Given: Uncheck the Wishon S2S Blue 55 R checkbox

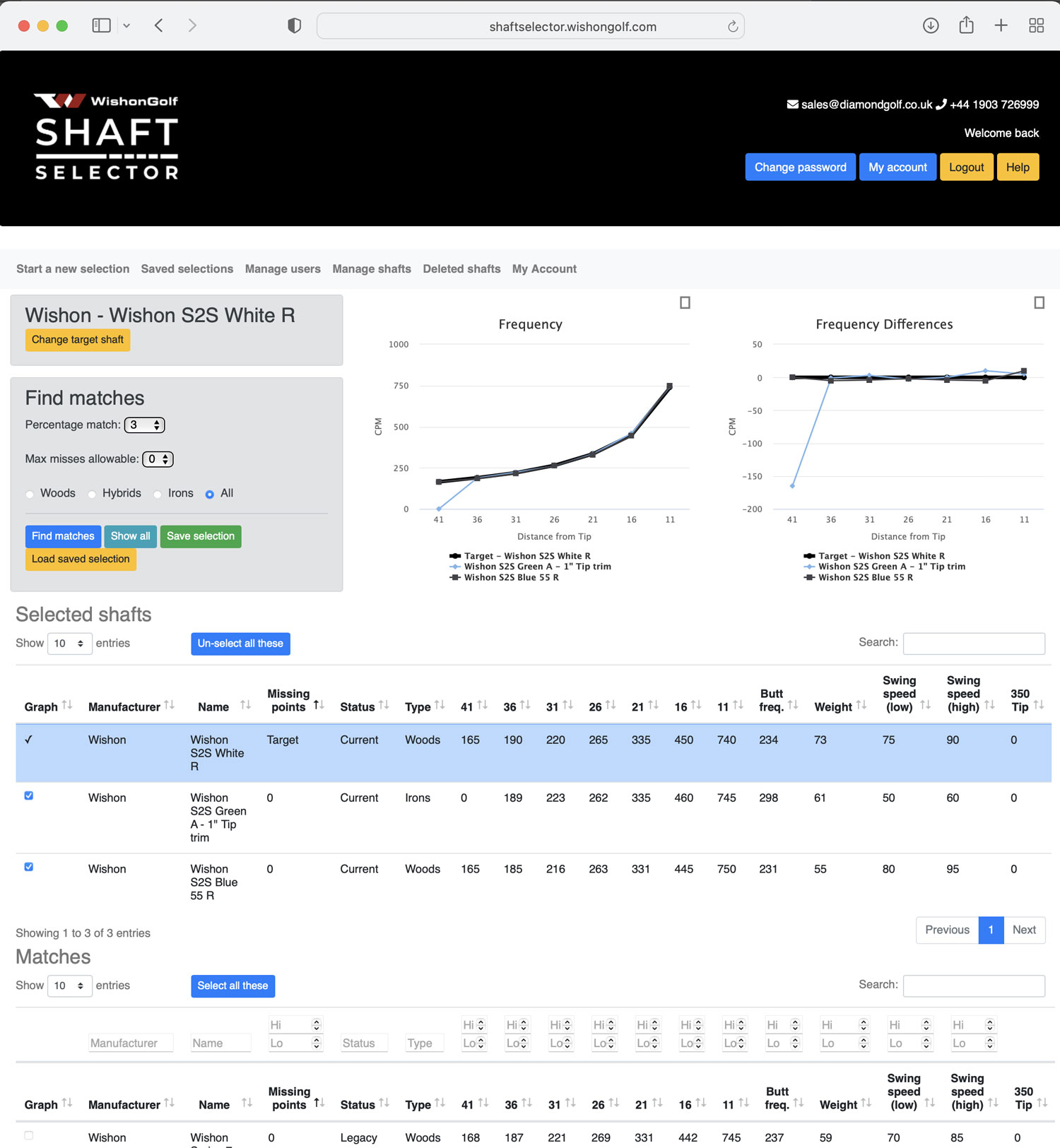Looking at the screenshot, I should (29, 867).
